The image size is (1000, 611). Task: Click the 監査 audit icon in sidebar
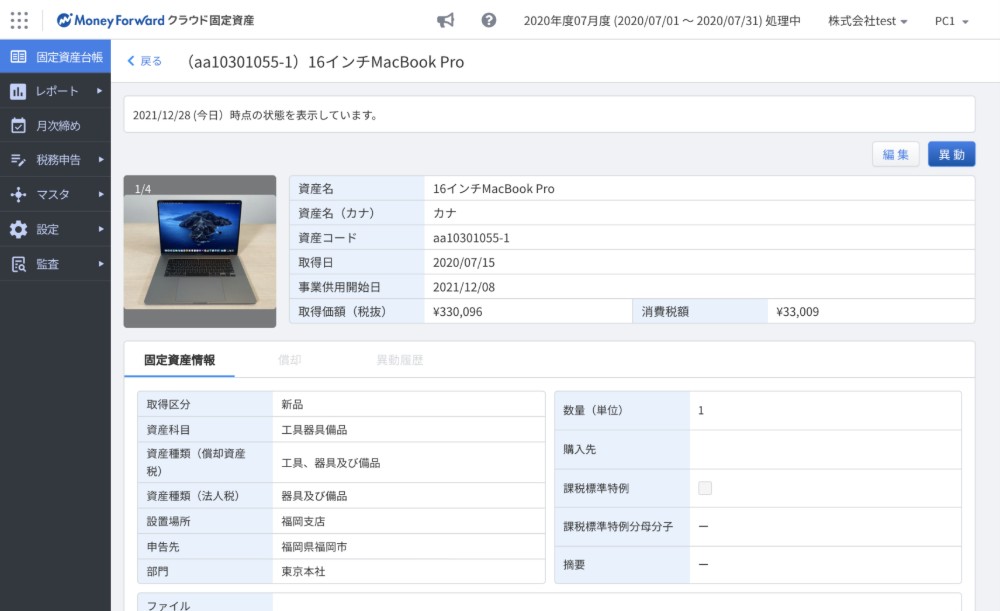18,264
